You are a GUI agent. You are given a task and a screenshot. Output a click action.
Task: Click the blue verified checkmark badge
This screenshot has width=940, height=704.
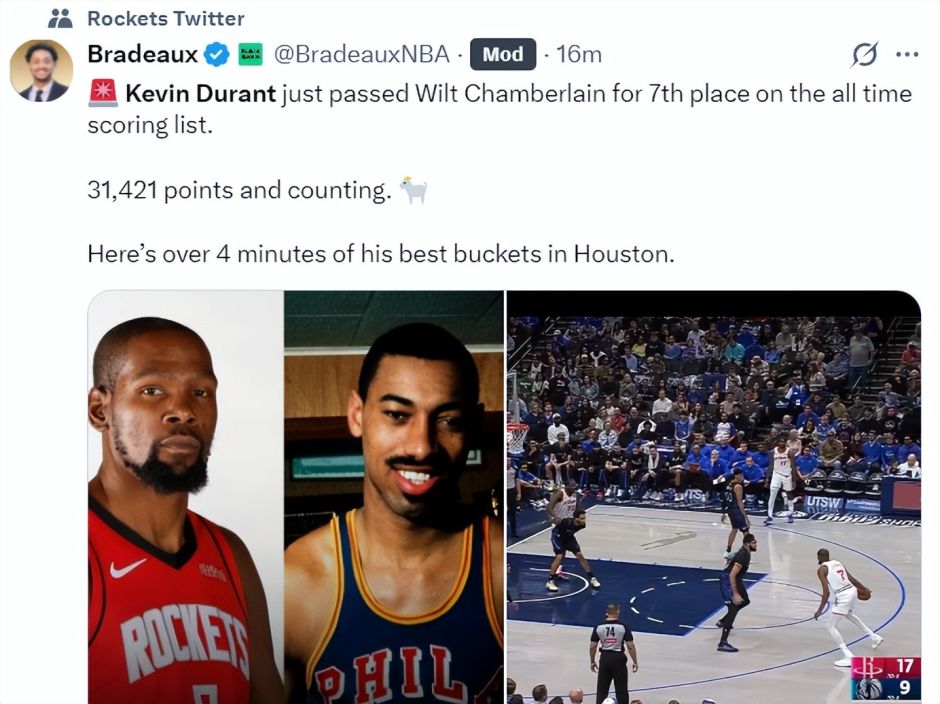[216, 55]
